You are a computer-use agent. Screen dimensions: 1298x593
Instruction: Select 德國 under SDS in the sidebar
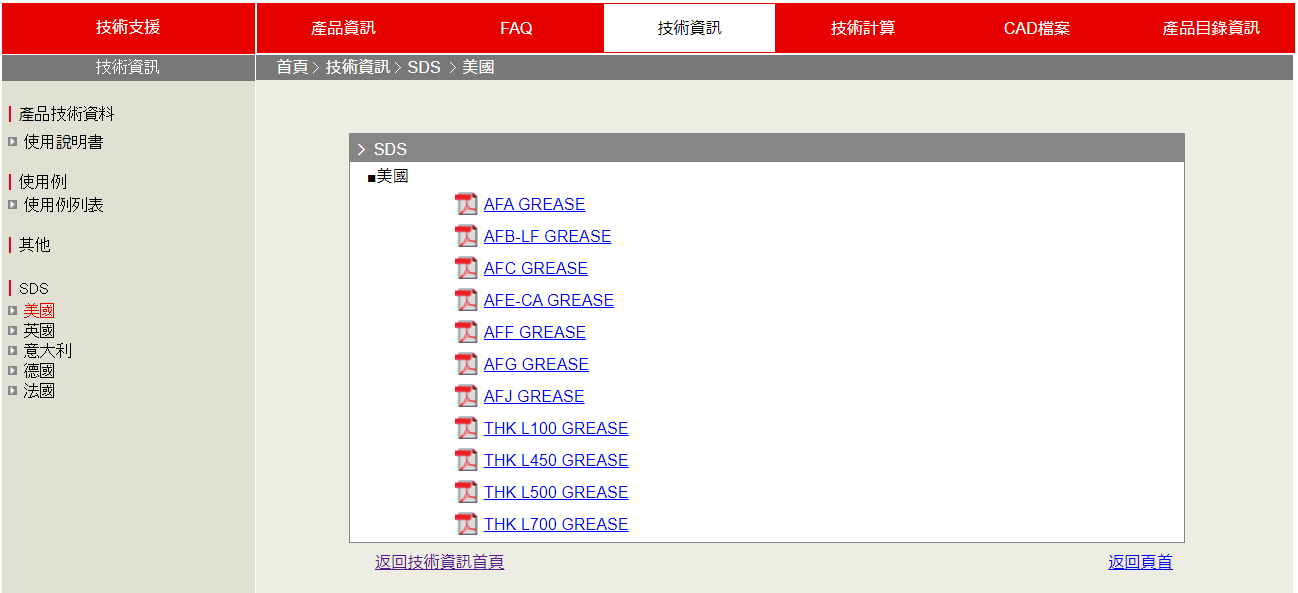point(39,371)
